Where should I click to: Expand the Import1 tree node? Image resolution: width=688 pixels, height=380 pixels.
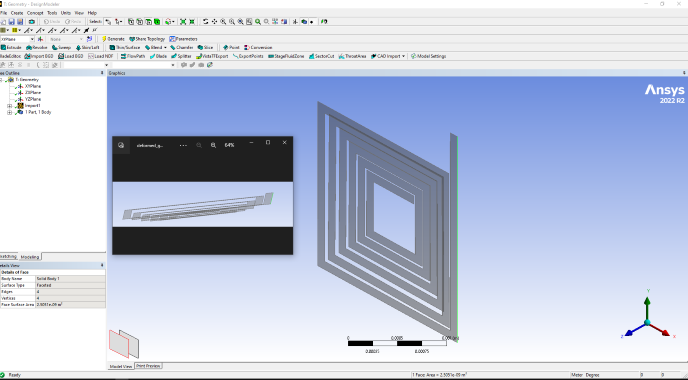click(10, 106)
